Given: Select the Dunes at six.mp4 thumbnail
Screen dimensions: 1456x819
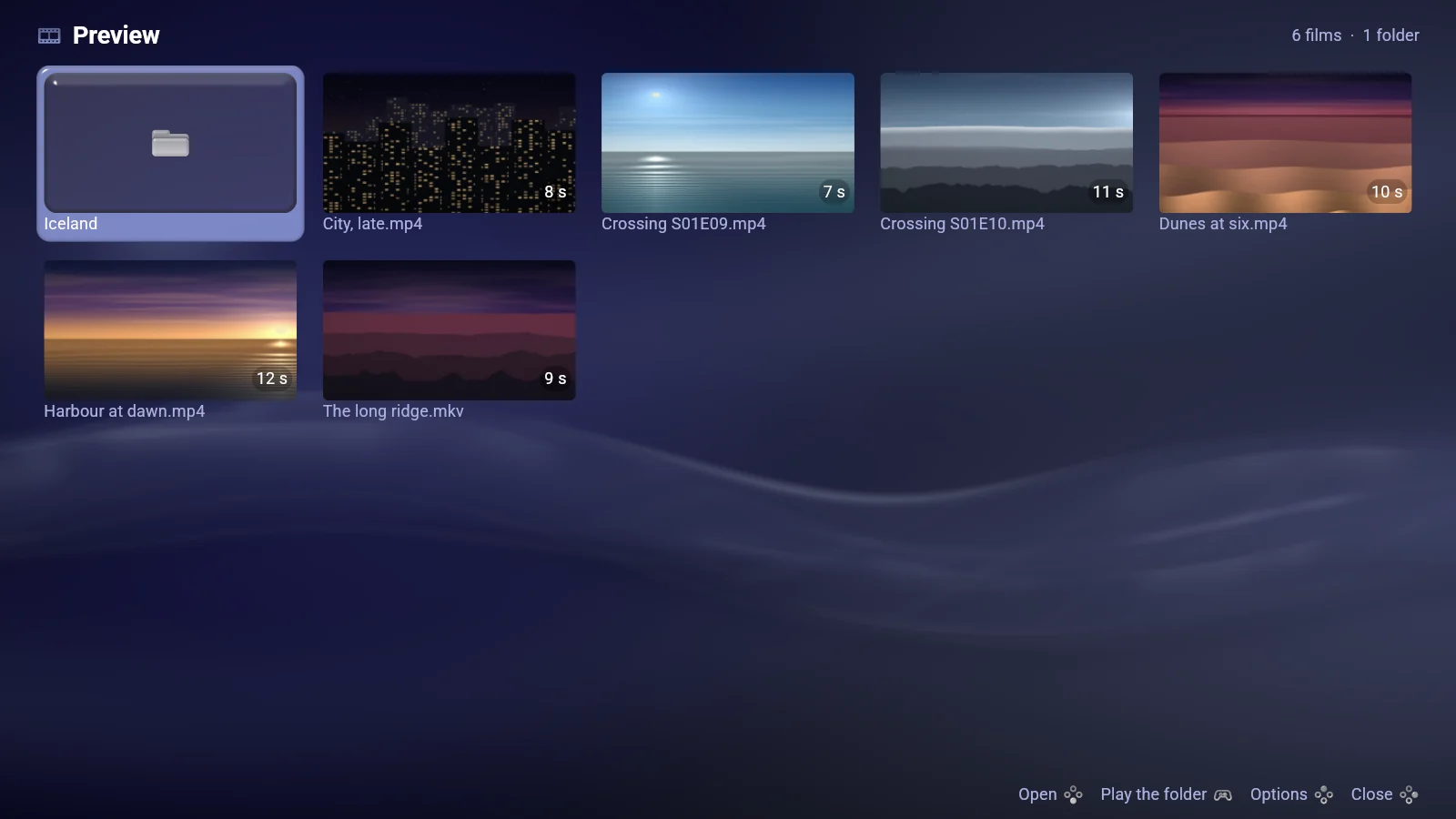Looking at the screenshot, I should 1285,143.
